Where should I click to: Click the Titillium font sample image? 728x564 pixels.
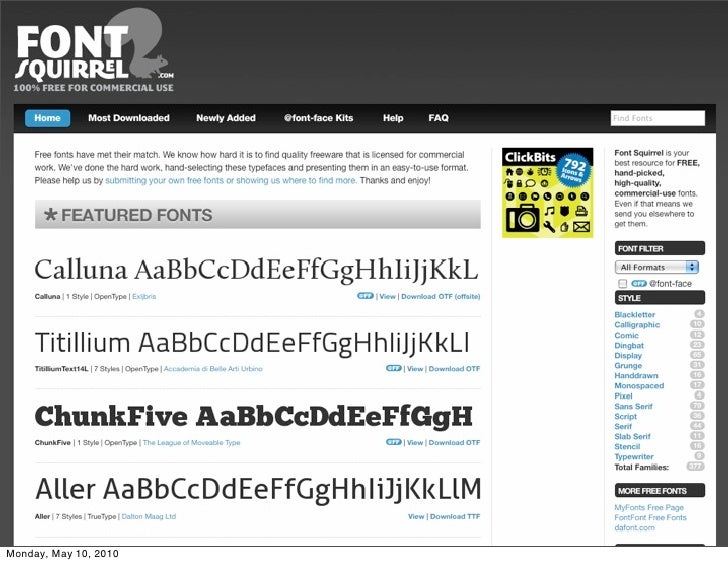(x=252, y=344)
